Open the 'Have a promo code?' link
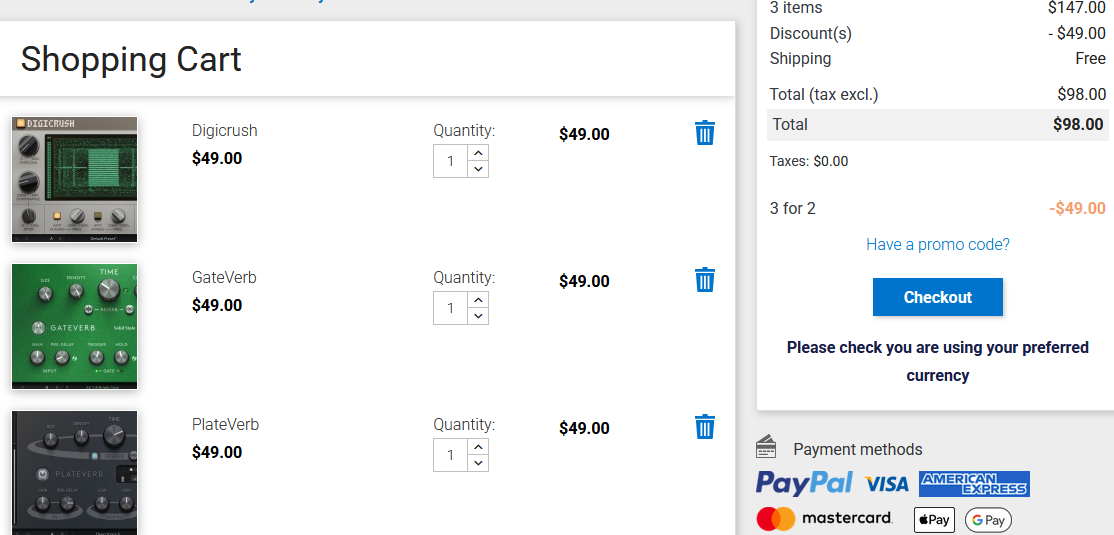Screen dimensions: 1114x535 [x=938, y=244]
